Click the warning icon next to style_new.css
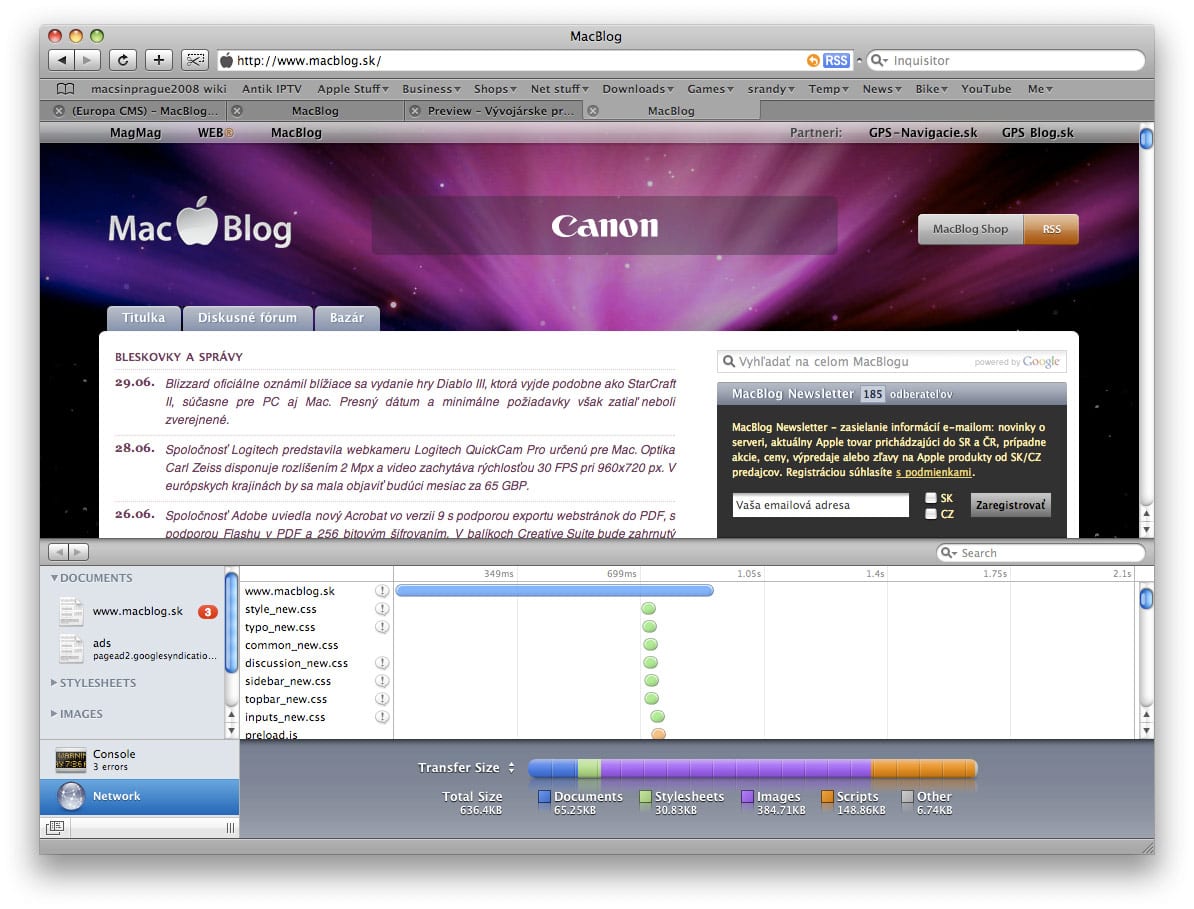Image resolution: width=1194 pixels, height=909 pixels. coord(382,609)
